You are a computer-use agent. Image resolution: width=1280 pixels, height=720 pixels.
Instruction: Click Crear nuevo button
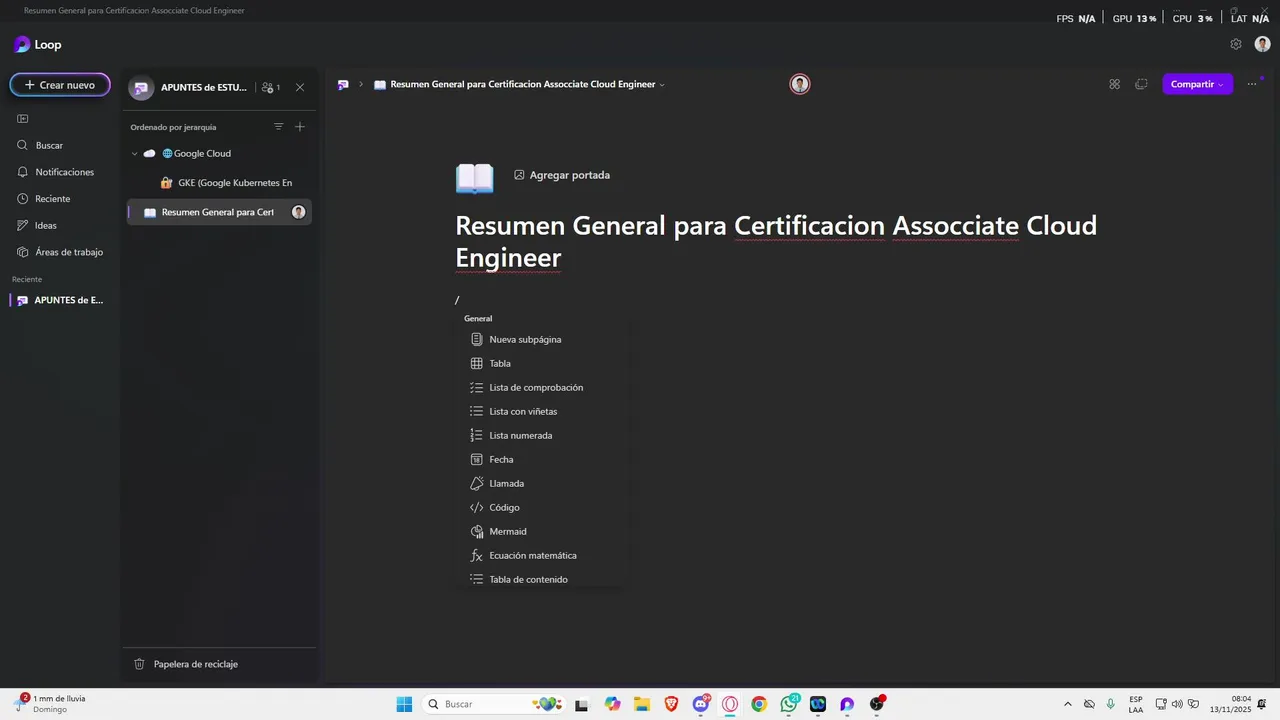(x=60, y=85)
